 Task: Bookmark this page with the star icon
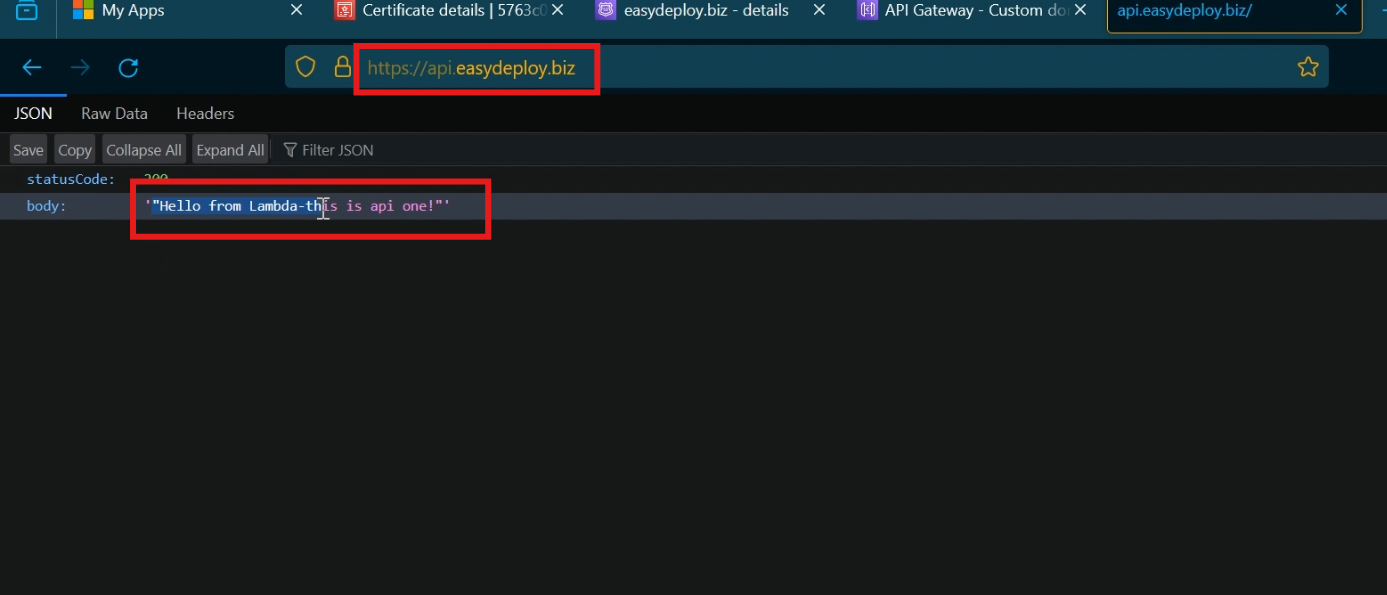(x=1307, y=67)
